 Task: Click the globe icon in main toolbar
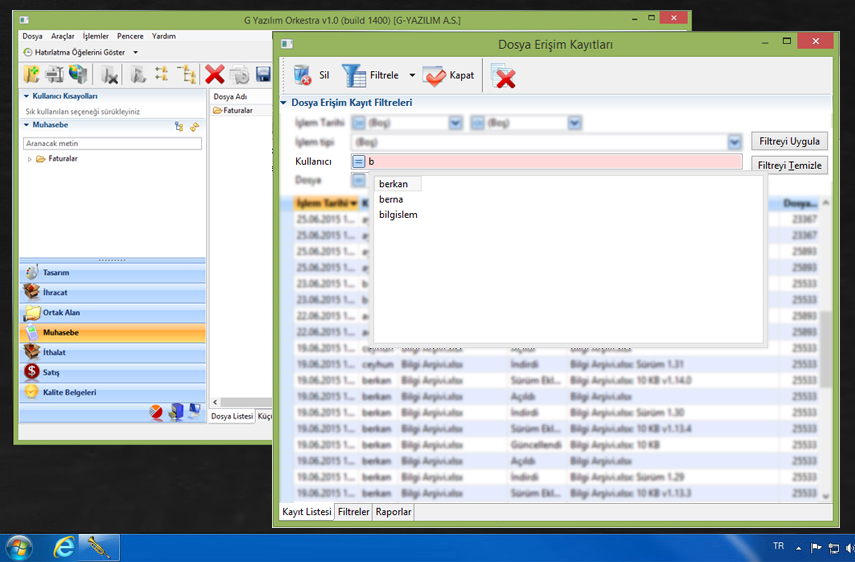[x=78, y=74]
